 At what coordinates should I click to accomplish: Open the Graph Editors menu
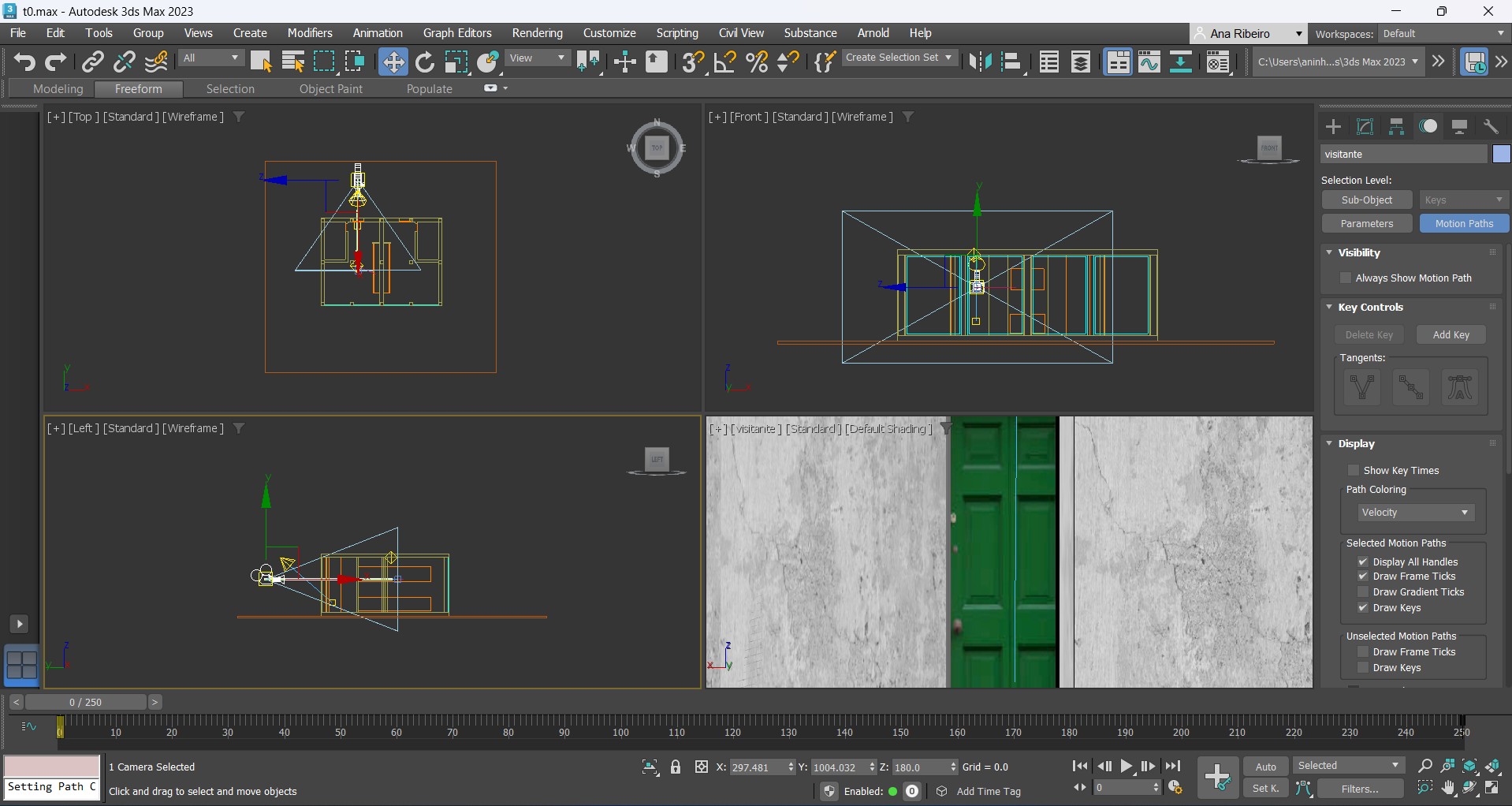pyautogui.click(x=456, y=33)
